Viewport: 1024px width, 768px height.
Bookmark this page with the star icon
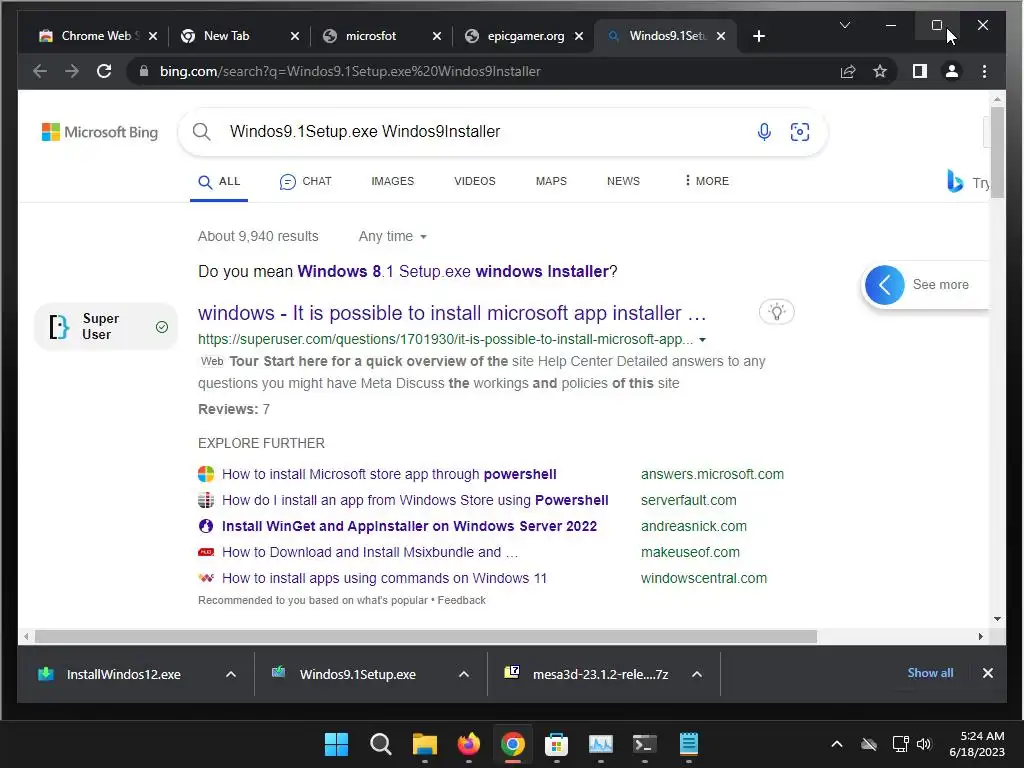[880, 71]
